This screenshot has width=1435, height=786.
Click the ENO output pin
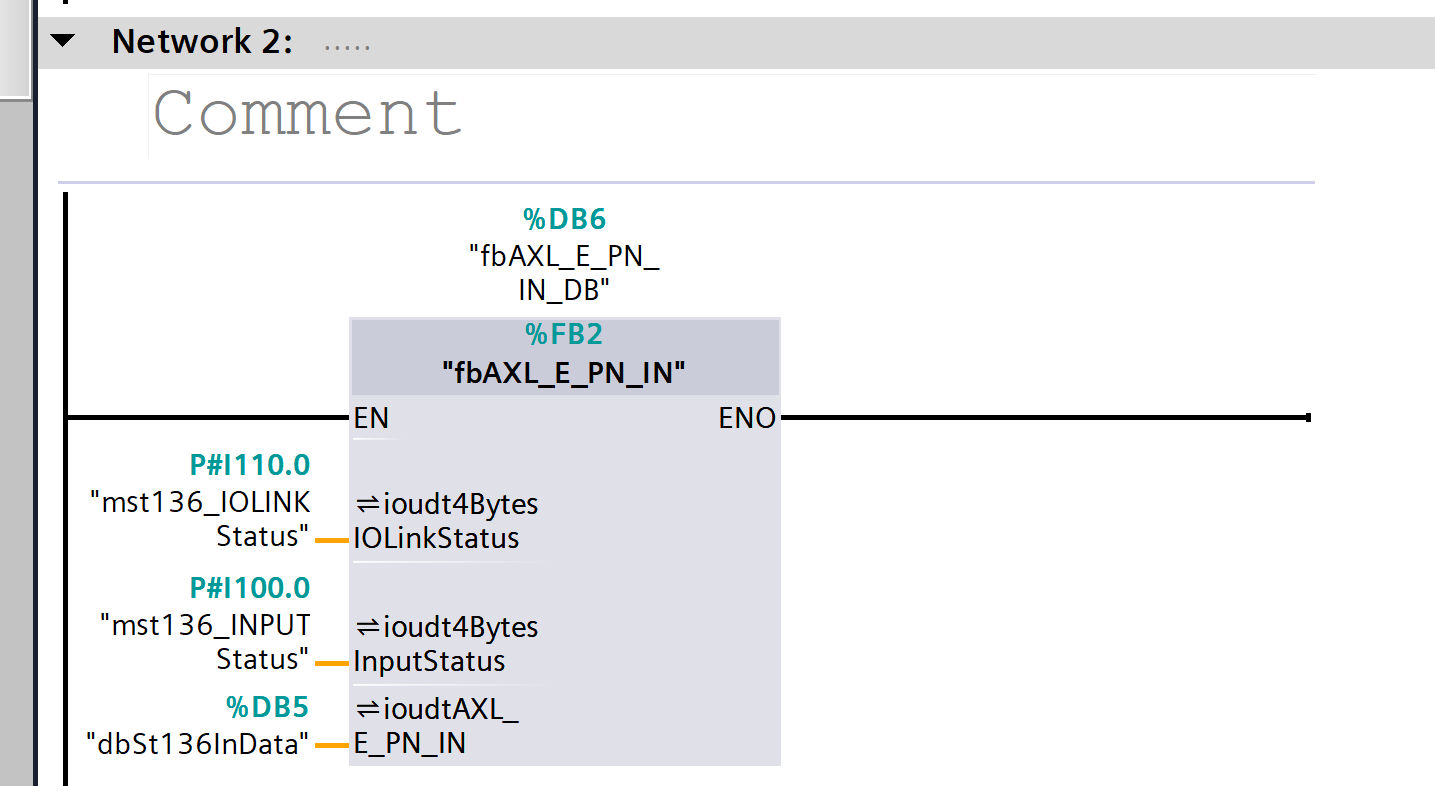[746, 418]
